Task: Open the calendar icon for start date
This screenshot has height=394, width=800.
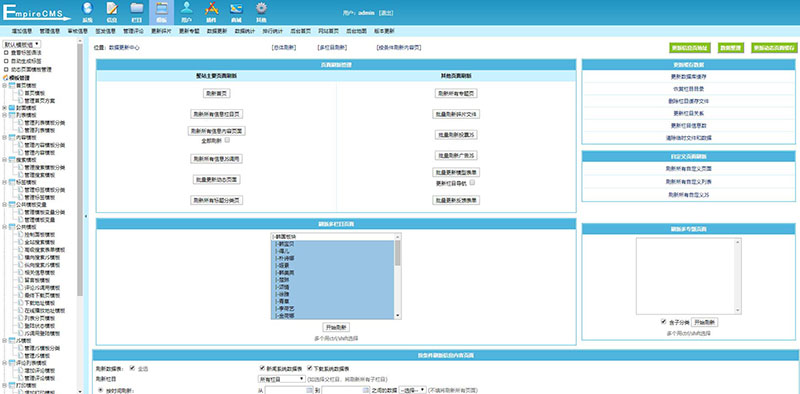Action: pos(309,390)
